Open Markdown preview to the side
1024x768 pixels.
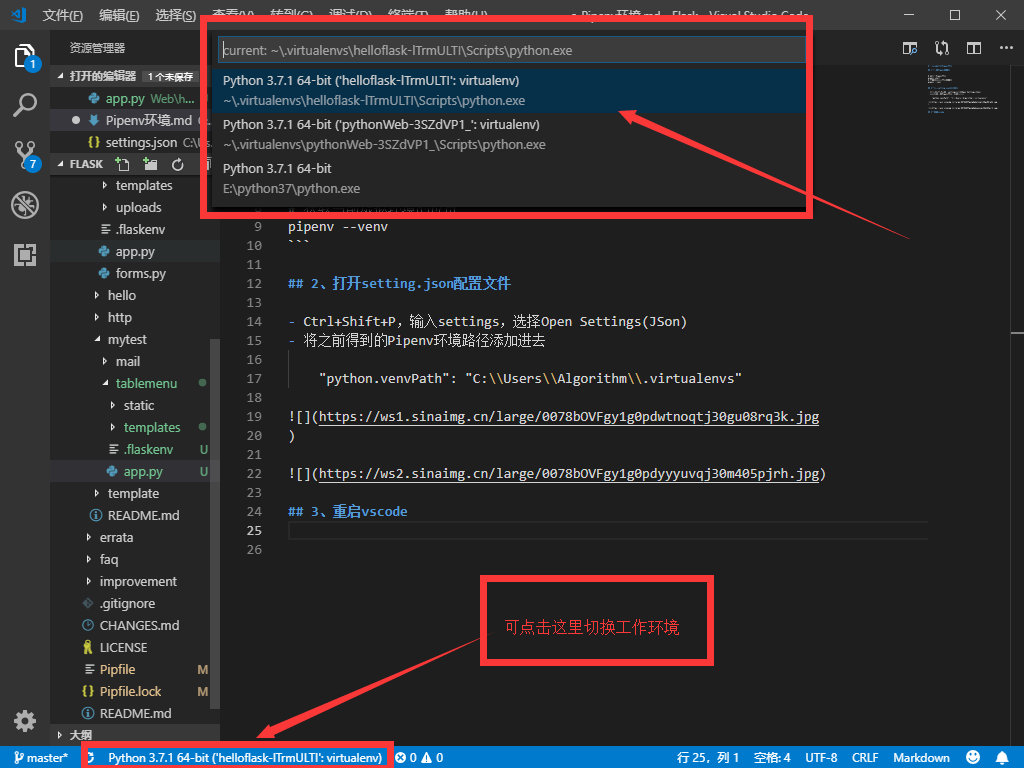911,47
